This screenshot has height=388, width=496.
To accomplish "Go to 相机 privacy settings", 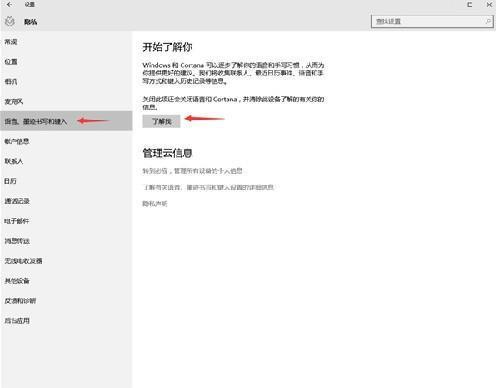I will pyautogui.click(x=11, y=82).
